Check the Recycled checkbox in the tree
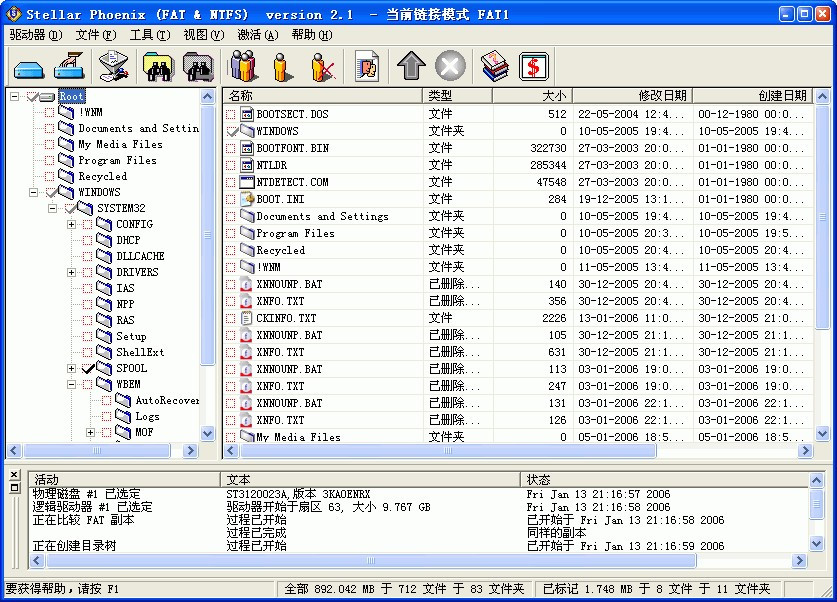The image size is (837, 602). 49,177
